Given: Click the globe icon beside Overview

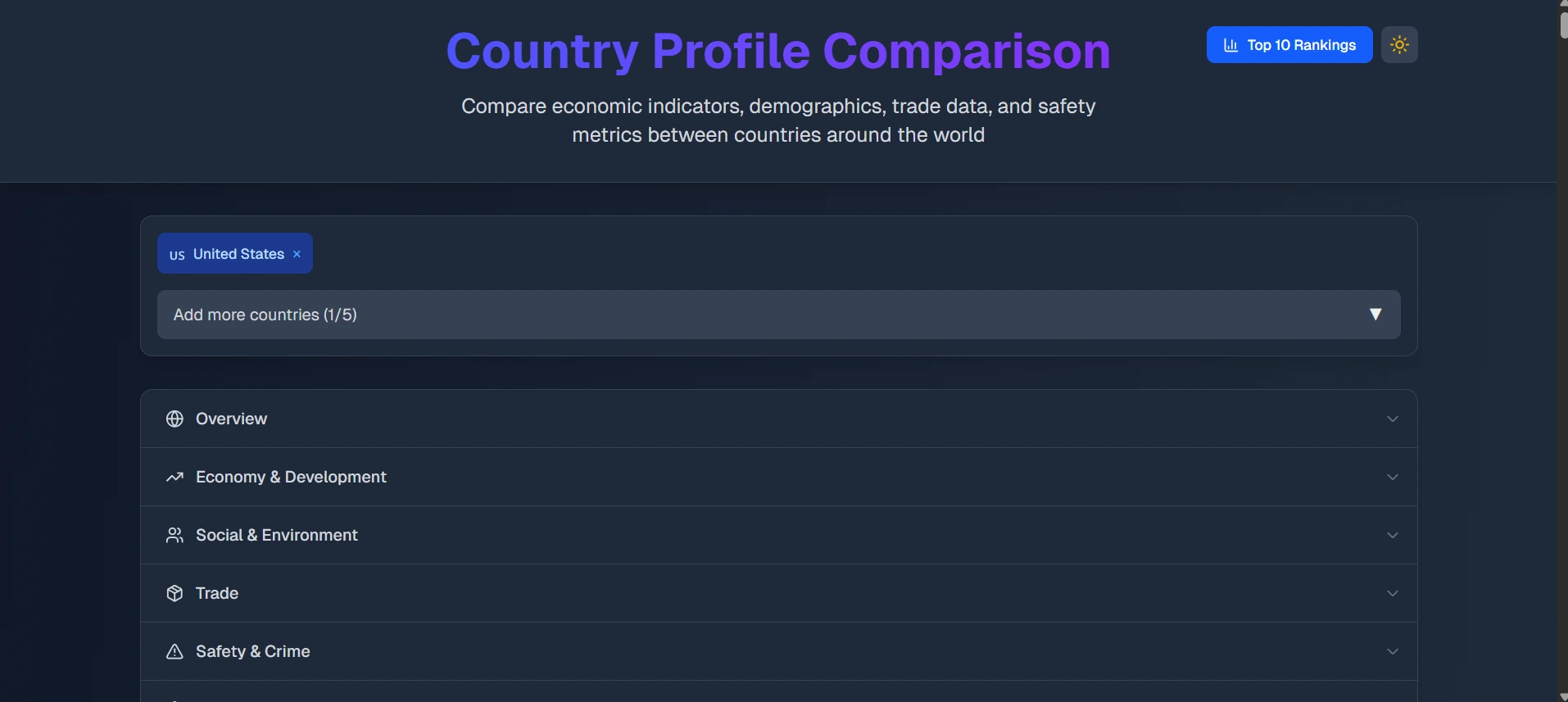Looking at the screenshot, I should coord(174,419).
